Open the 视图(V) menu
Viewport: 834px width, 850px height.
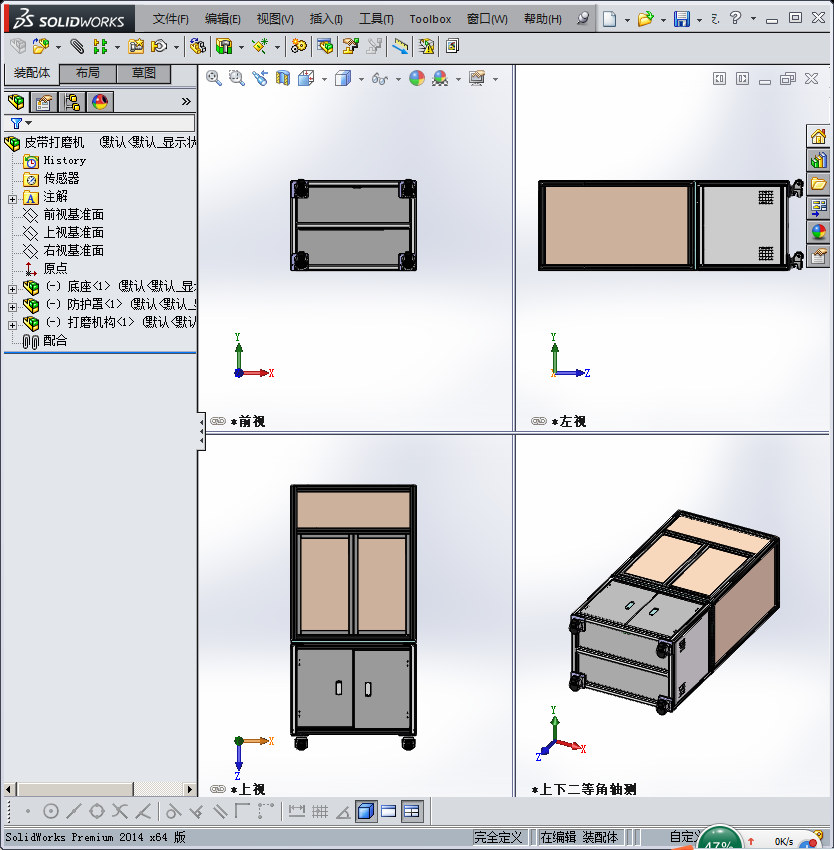[x=275, y=19]
